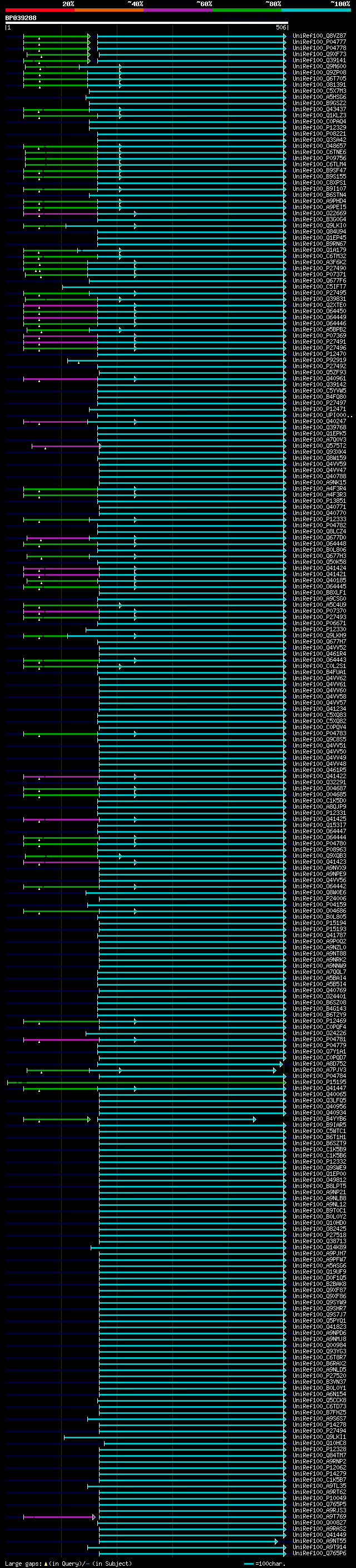Select label UniRef100_P08221
The width and height of the screenshot is (356, 1568).
tap(319, 134)
